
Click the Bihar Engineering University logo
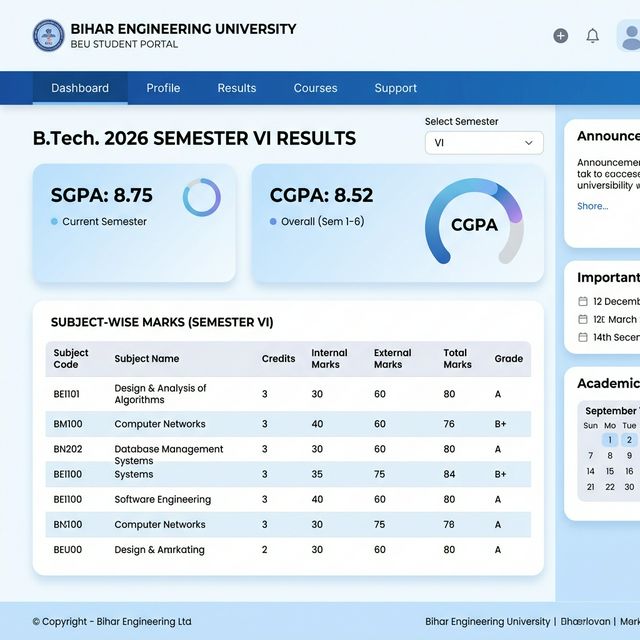click(48, 36)
